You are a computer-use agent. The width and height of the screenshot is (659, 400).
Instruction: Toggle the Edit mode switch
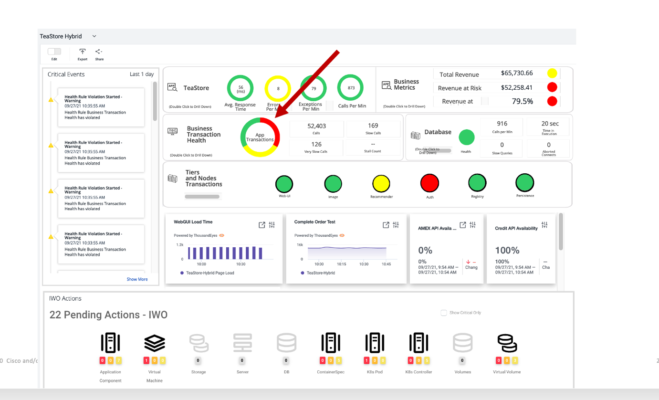coord(54,51)
